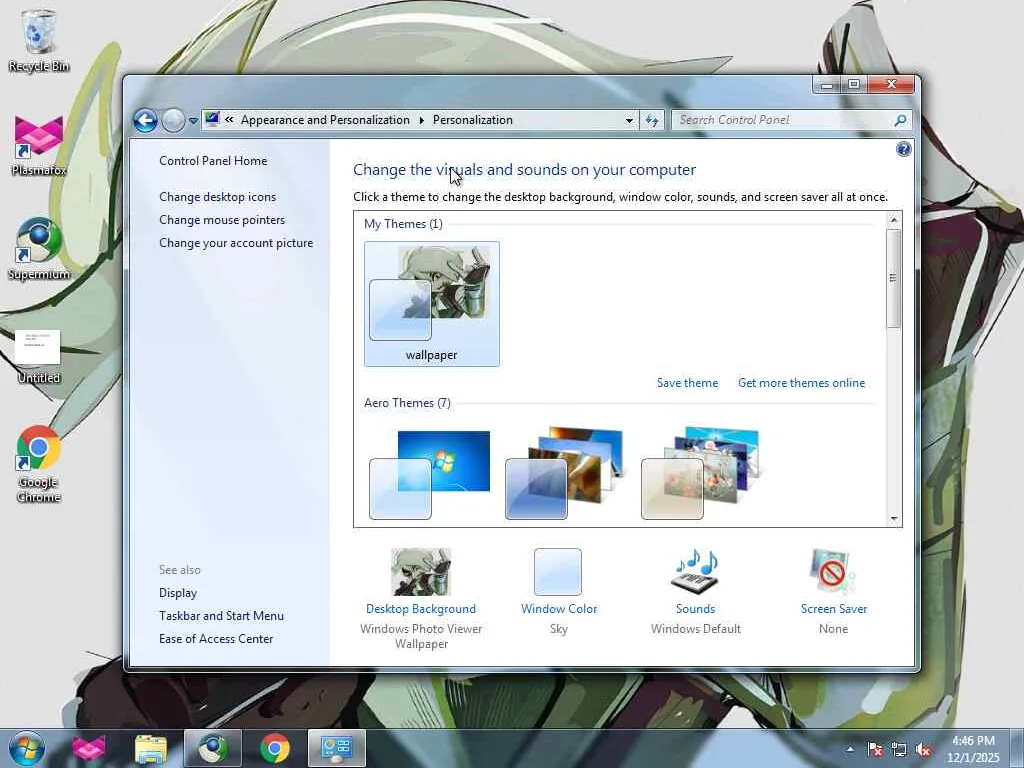The width and height of the screenshot is (1024, 768).
Task: Click the Action Center flag tray icon
Action: tap(875, 750)
